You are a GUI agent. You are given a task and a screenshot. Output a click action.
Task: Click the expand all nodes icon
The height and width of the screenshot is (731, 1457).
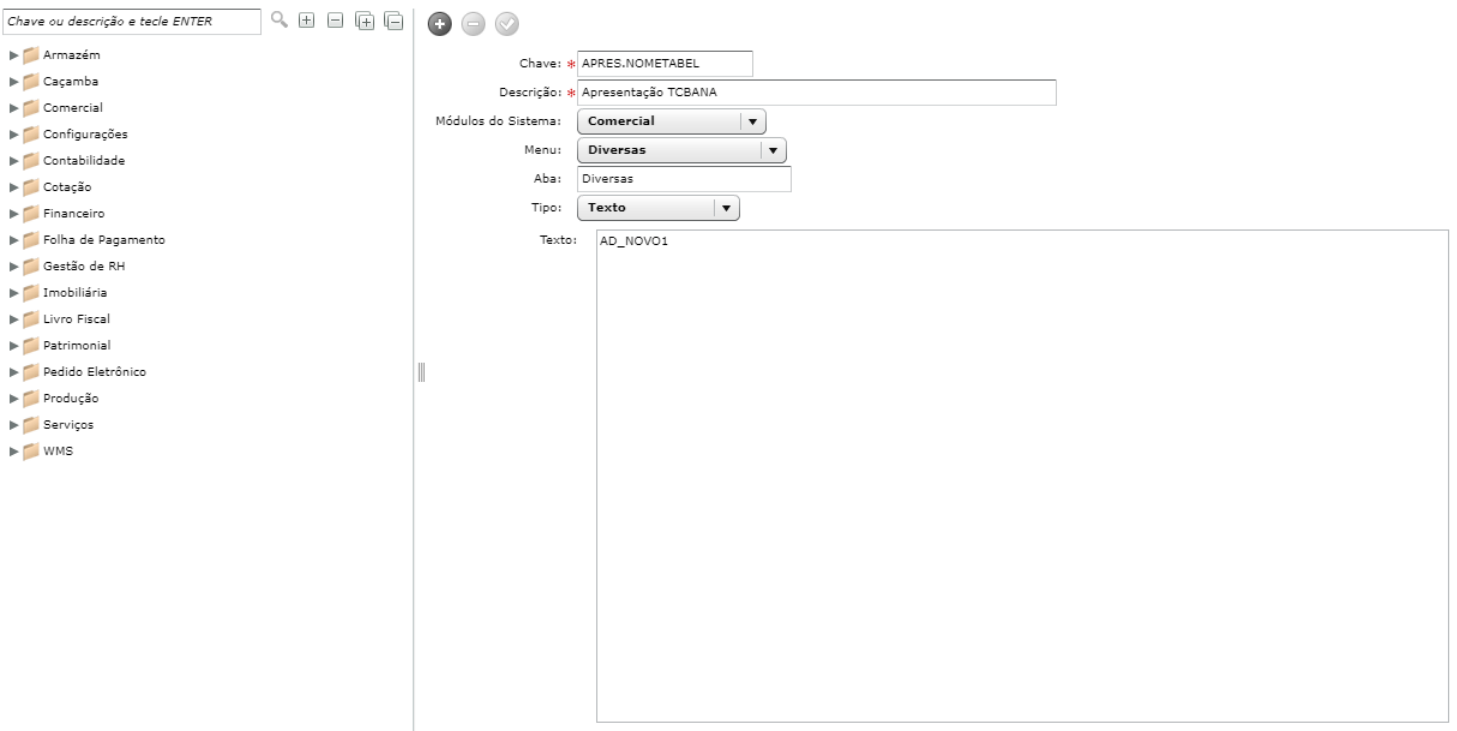click(x=365, y=21)
